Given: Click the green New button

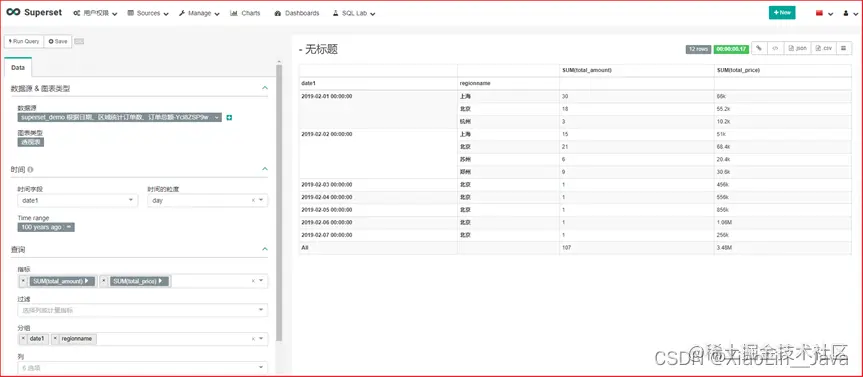Looking at the screenshot, I should [x=782, y=13].
